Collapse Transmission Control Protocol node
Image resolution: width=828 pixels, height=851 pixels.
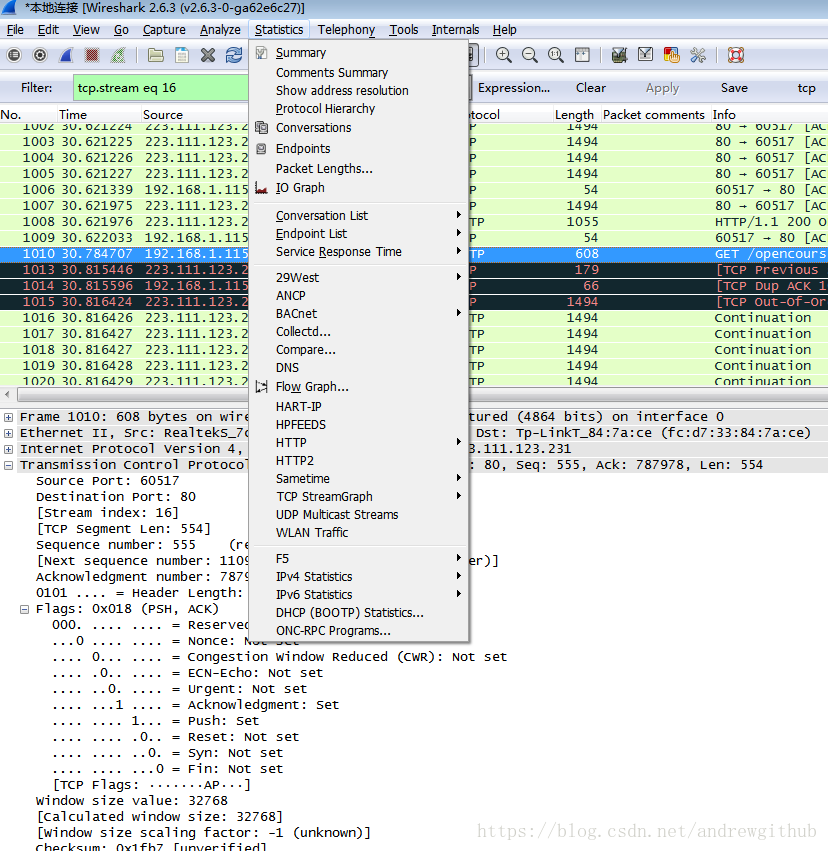(8, 465)
